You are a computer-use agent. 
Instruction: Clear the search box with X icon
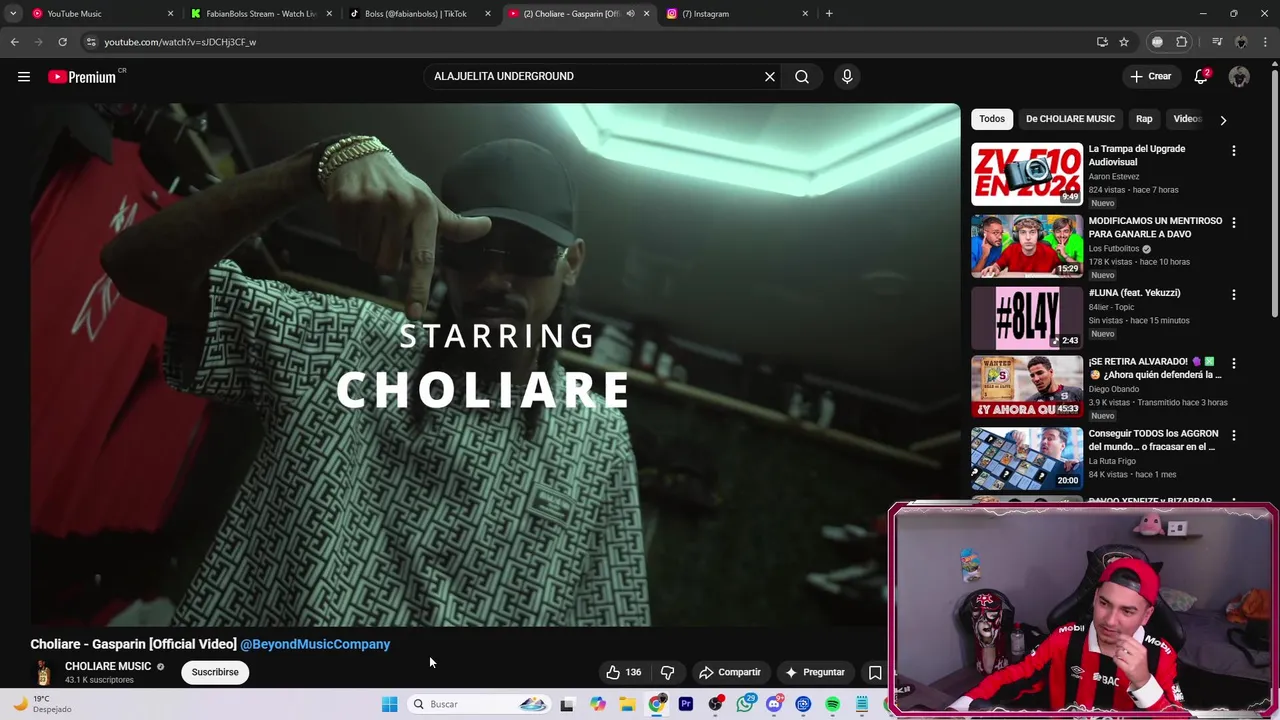pos(770,77)
